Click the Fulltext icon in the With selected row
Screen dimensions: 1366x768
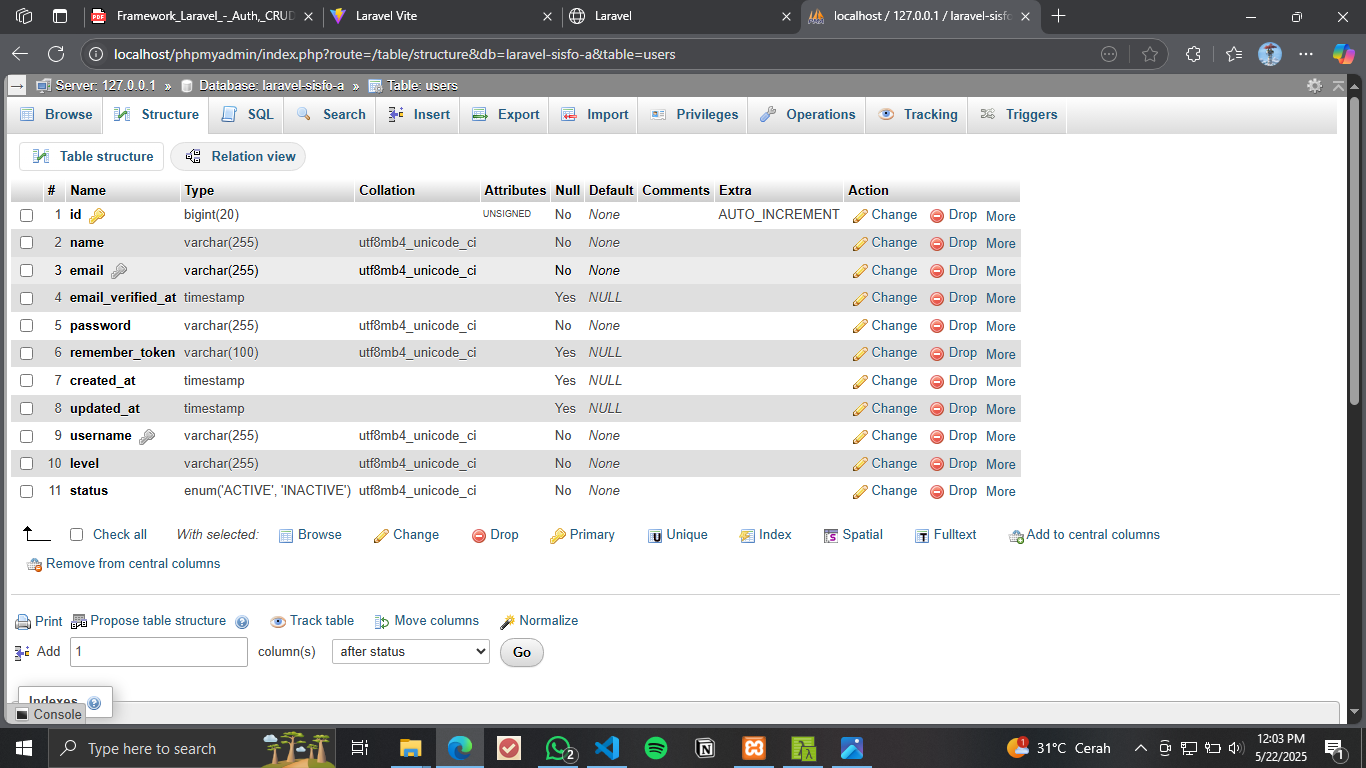(922, 536)
